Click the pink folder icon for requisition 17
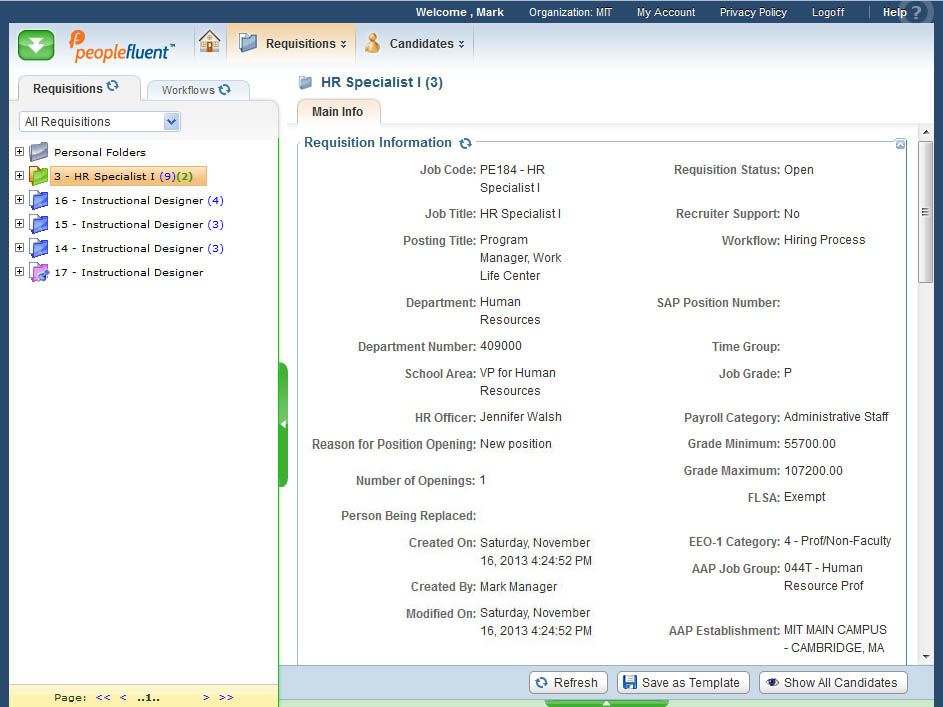Image resolution: width=943 pixels, height=707 pixels. (39, 272)
